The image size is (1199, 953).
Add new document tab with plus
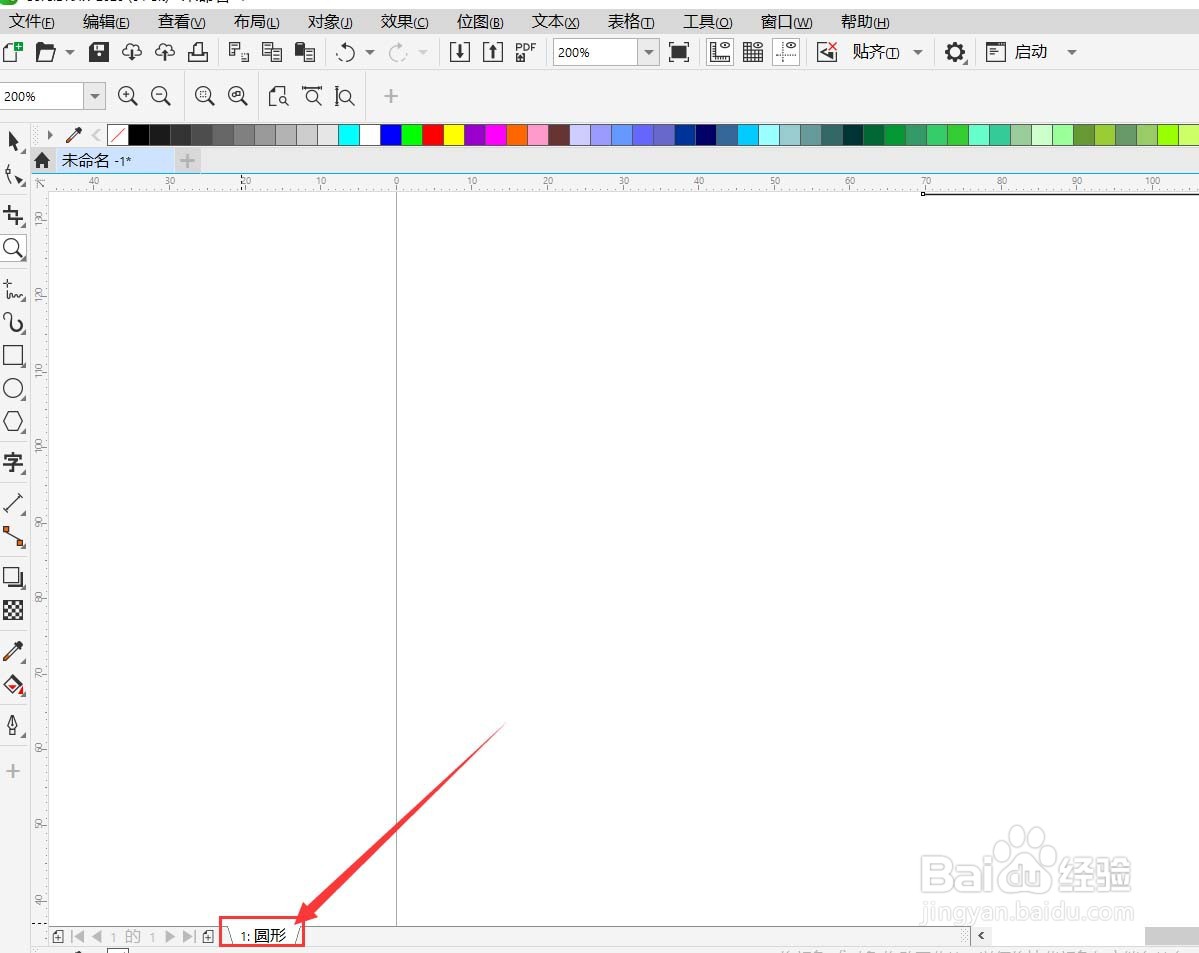click(x=187, y=160)
